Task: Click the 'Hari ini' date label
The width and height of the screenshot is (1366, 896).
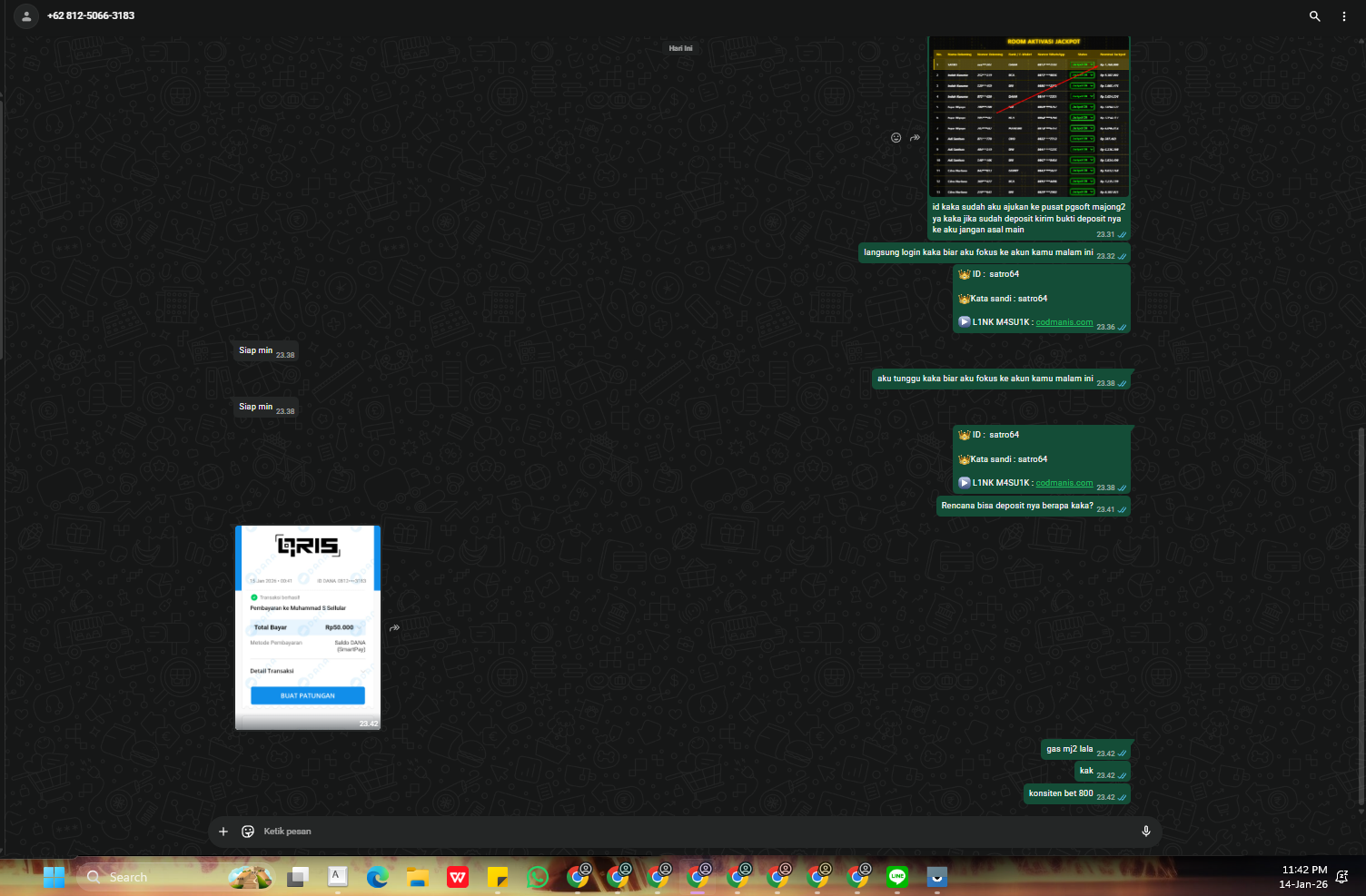Action: coord(680,48)
